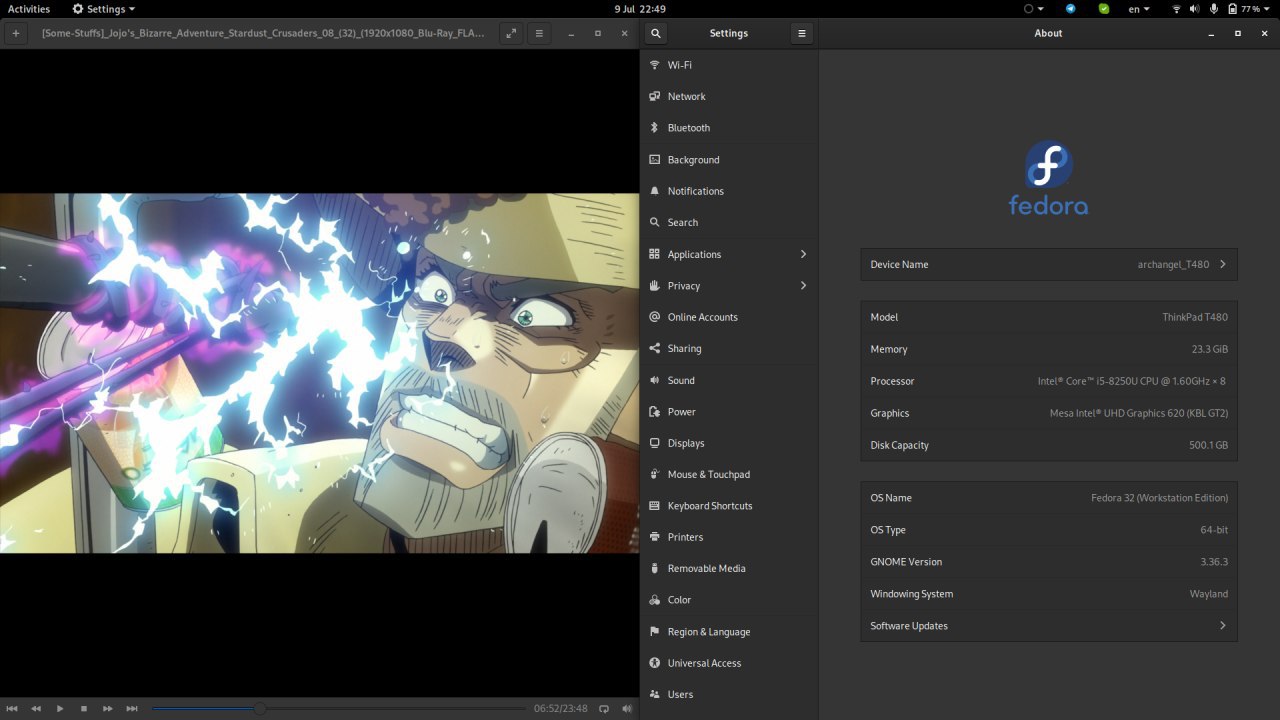
Task: Open Color settings panel
Action: coord(729,600)
